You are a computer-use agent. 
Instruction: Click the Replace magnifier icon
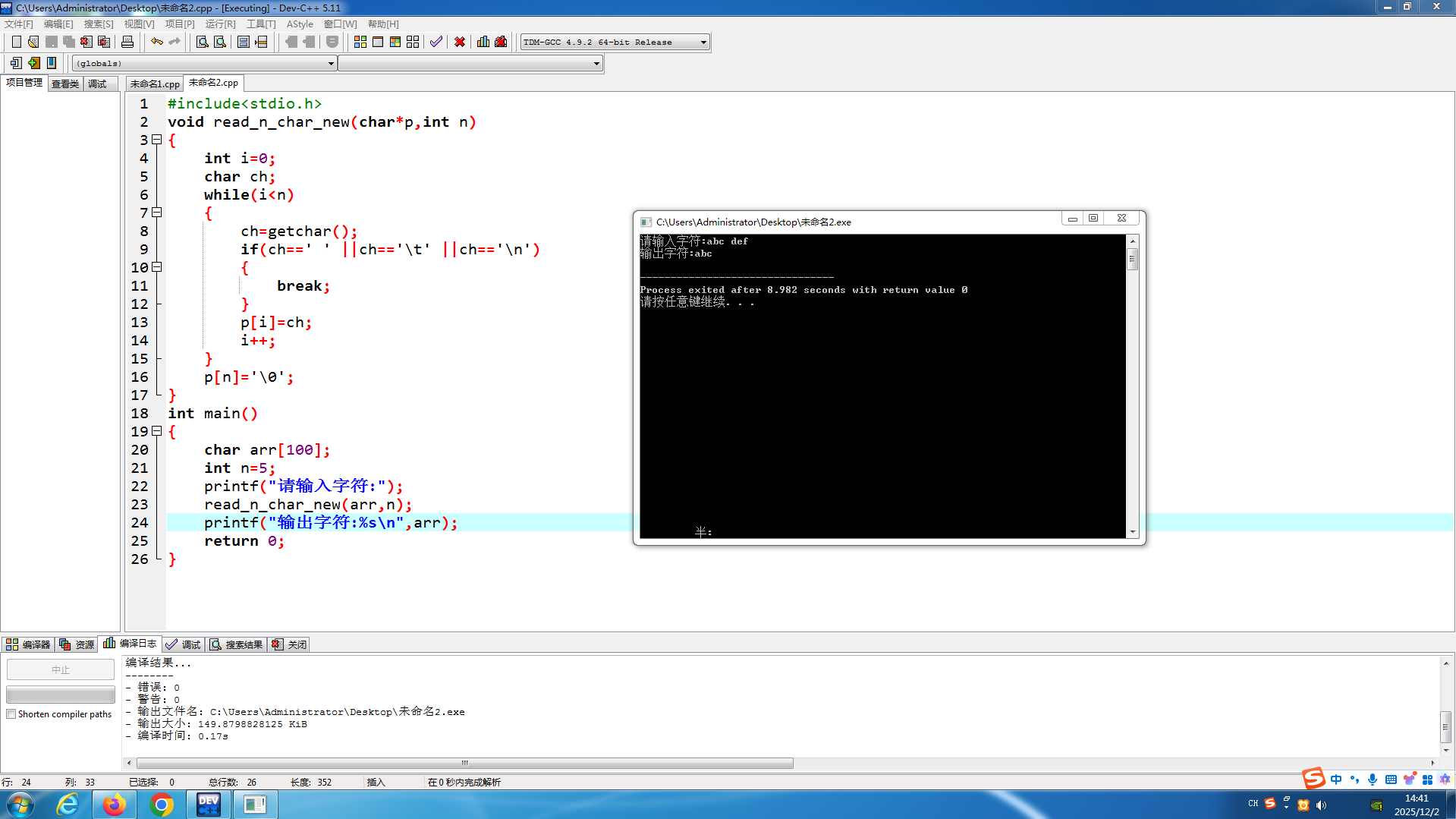point(220,42)
